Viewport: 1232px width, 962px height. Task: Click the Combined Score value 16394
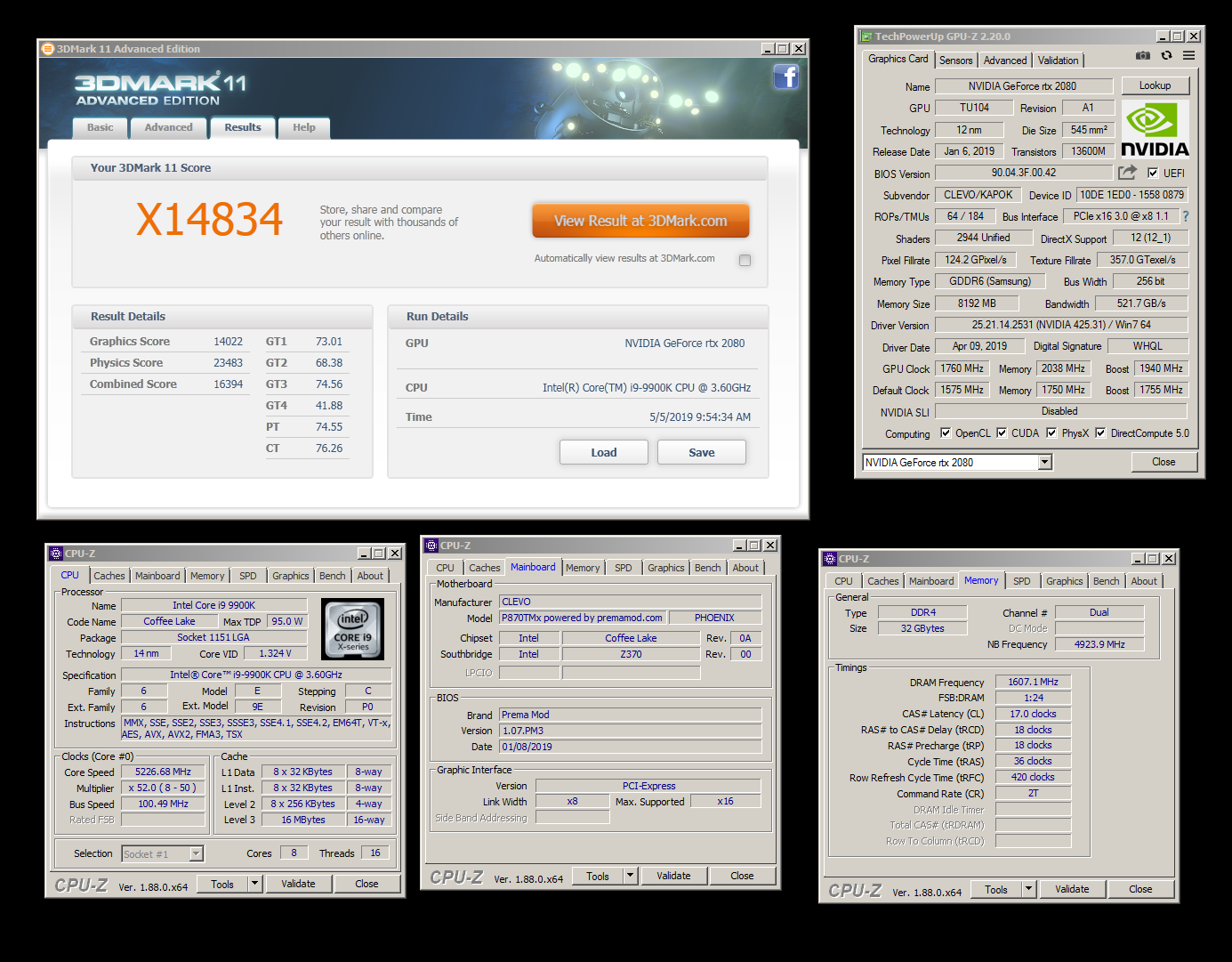pos(228,384)
